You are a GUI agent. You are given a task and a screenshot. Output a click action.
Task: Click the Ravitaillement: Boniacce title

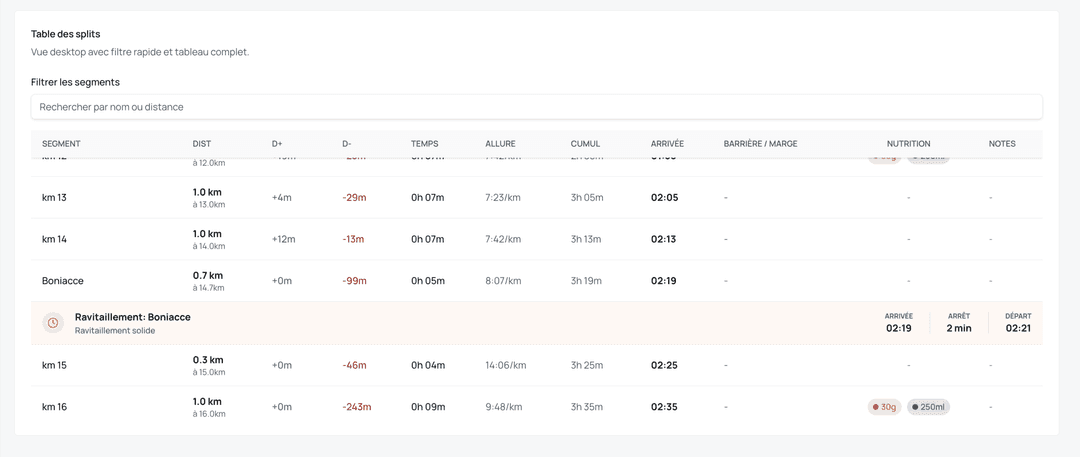tap(132, 317)
